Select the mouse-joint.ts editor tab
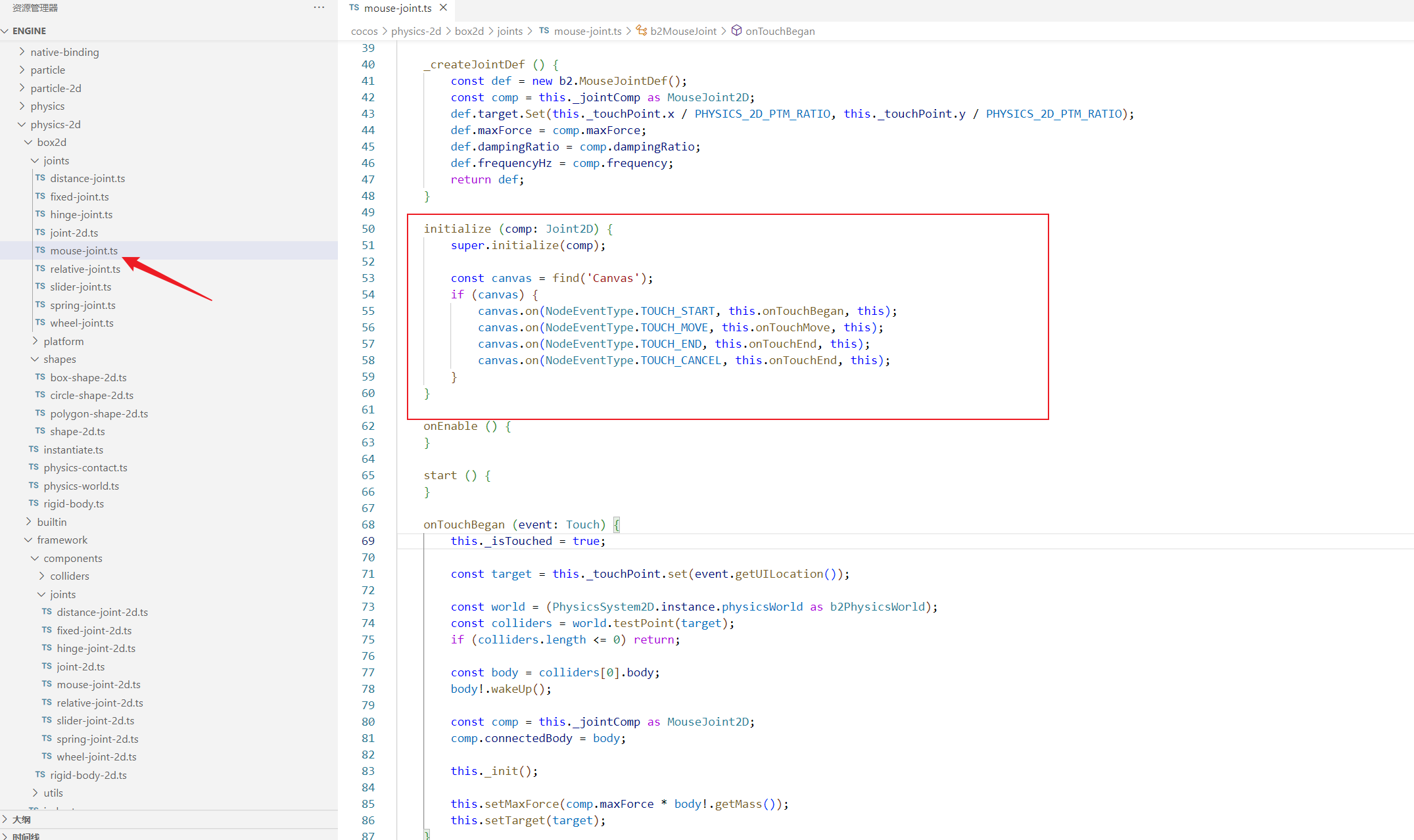1414x840 pixels. [397, 8]
